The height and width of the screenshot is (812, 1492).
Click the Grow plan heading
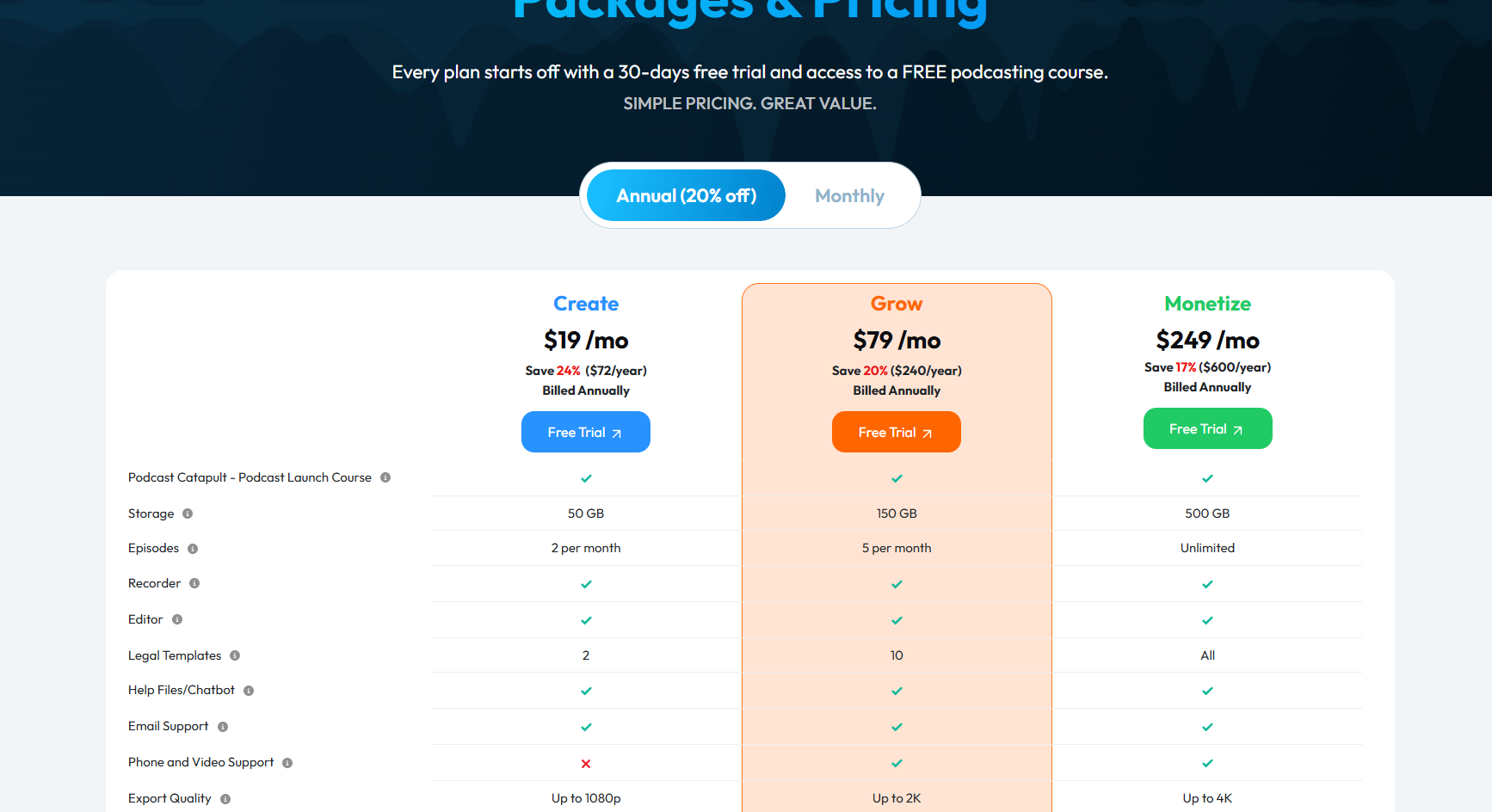click(897, 304)
